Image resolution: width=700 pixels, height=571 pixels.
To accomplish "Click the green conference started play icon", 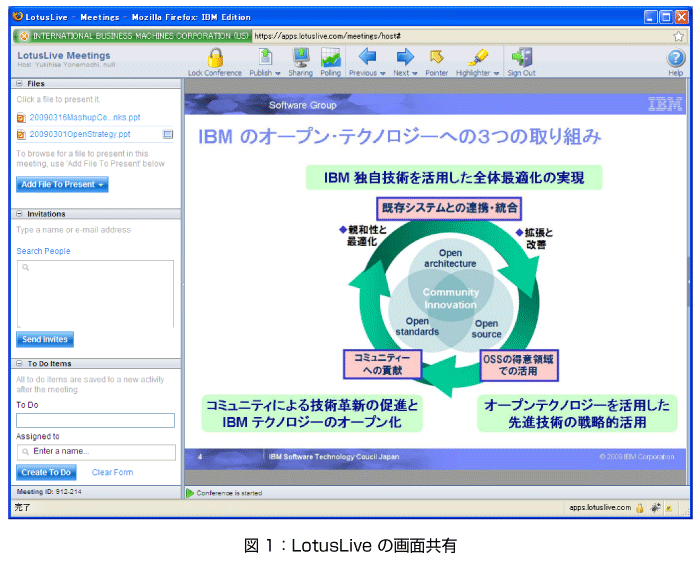I will [x=190, y=493].
